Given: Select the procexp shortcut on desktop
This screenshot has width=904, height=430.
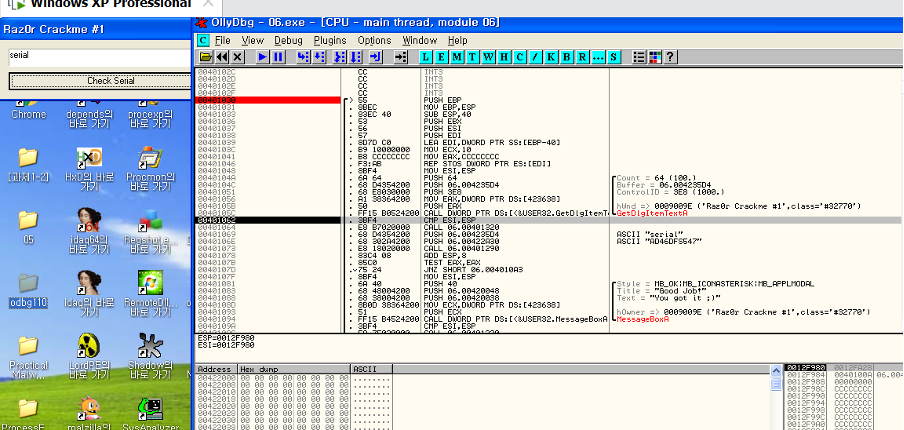Looking at the screenshot, I should point(150,113).
